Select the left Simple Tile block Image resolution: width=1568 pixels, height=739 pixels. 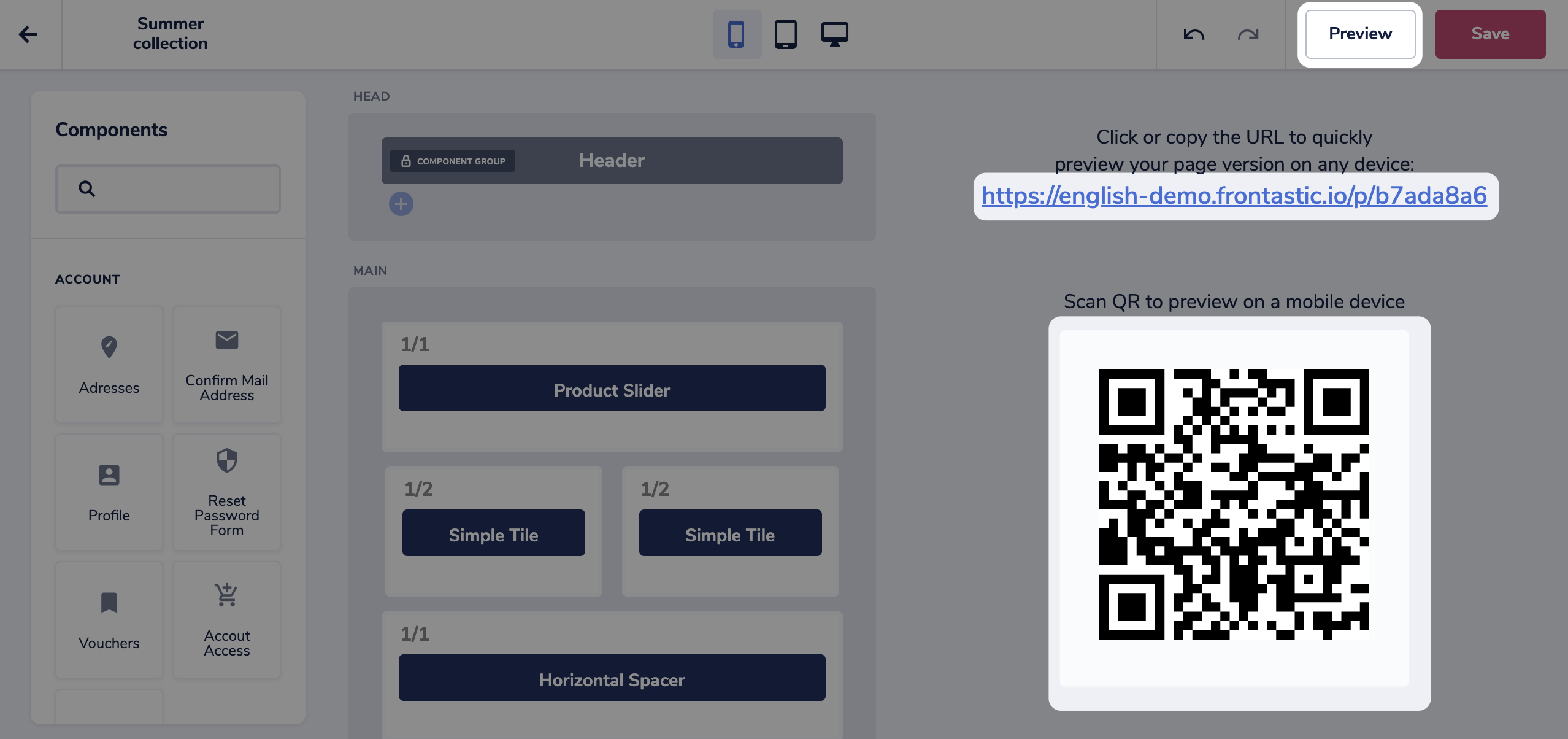494,533
